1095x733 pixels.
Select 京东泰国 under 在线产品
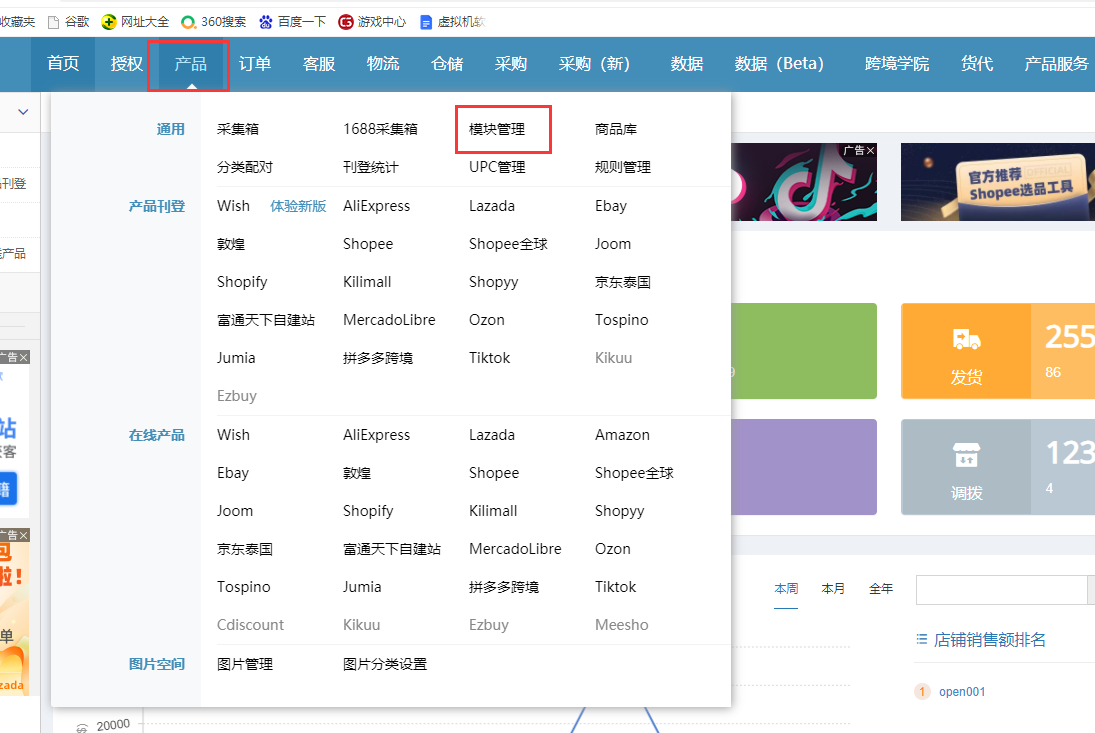coord(244,549)
